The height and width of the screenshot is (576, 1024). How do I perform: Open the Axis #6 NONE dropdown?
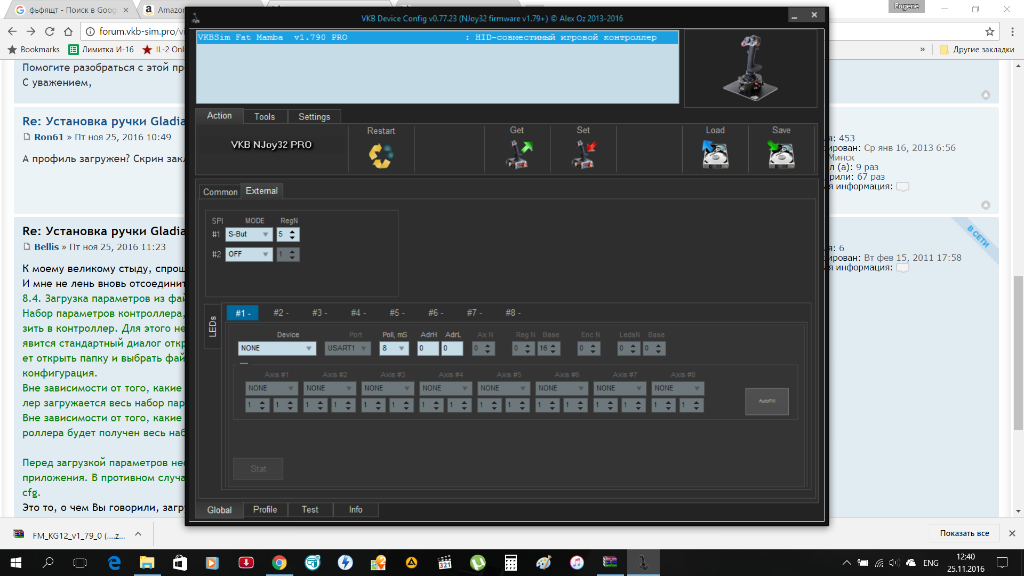pyautogui.click(x=562, y=388)
